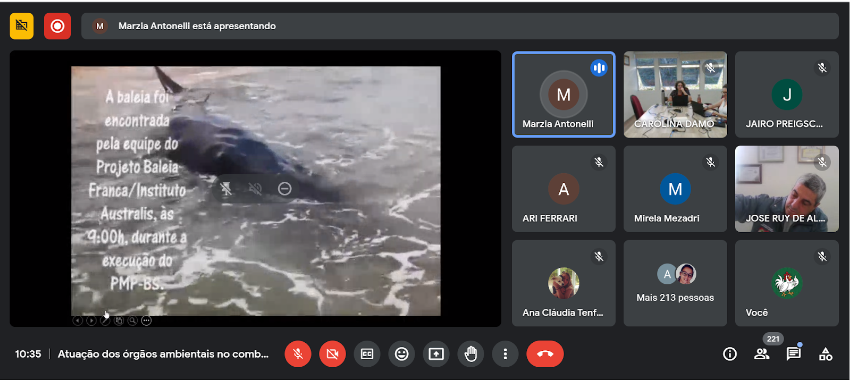
Task: Open the chat messages panel
Action: pyautogui.click(x=794, y=354)
